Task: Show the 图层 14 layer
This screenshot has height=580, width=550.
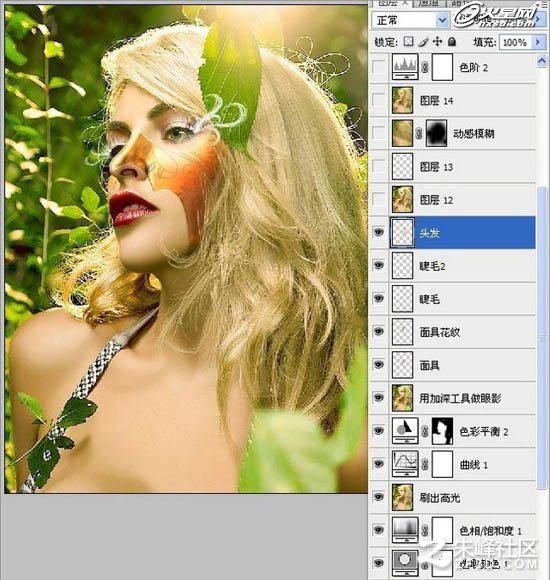Action: point(379,100)
